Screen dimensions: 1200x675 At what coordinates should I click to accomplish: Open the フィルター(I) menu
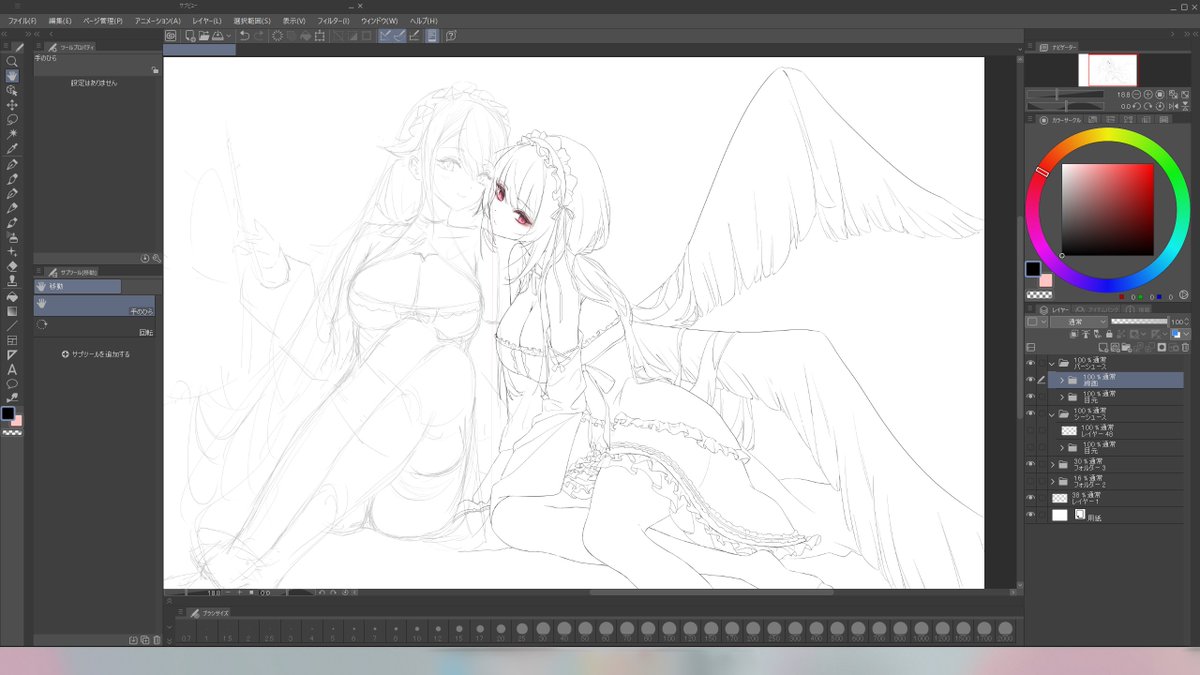(333, 20)
